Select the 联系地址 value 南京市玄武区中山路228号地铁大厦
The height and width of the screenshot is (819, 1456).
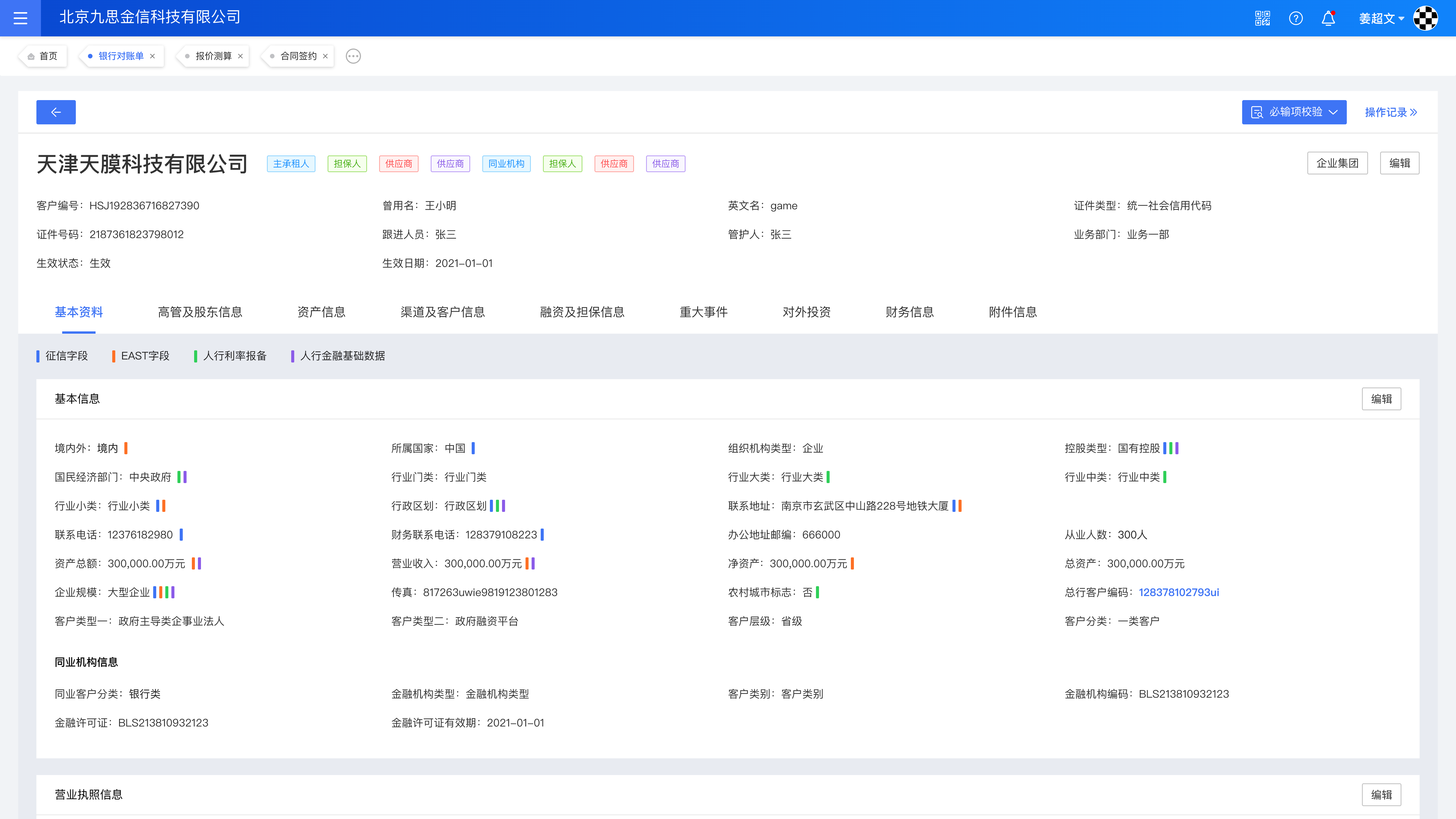point(865,506)
